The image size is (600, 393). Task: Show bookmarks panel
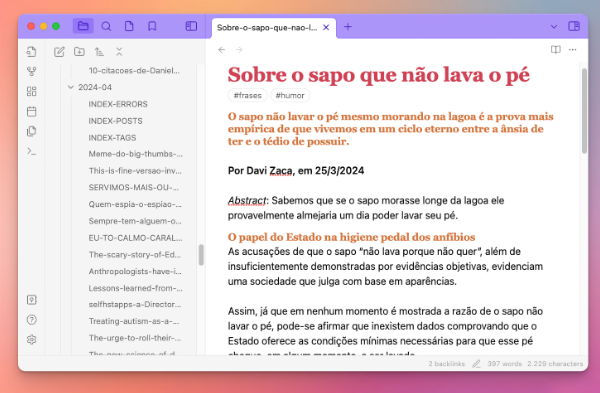tap(152, 26)
